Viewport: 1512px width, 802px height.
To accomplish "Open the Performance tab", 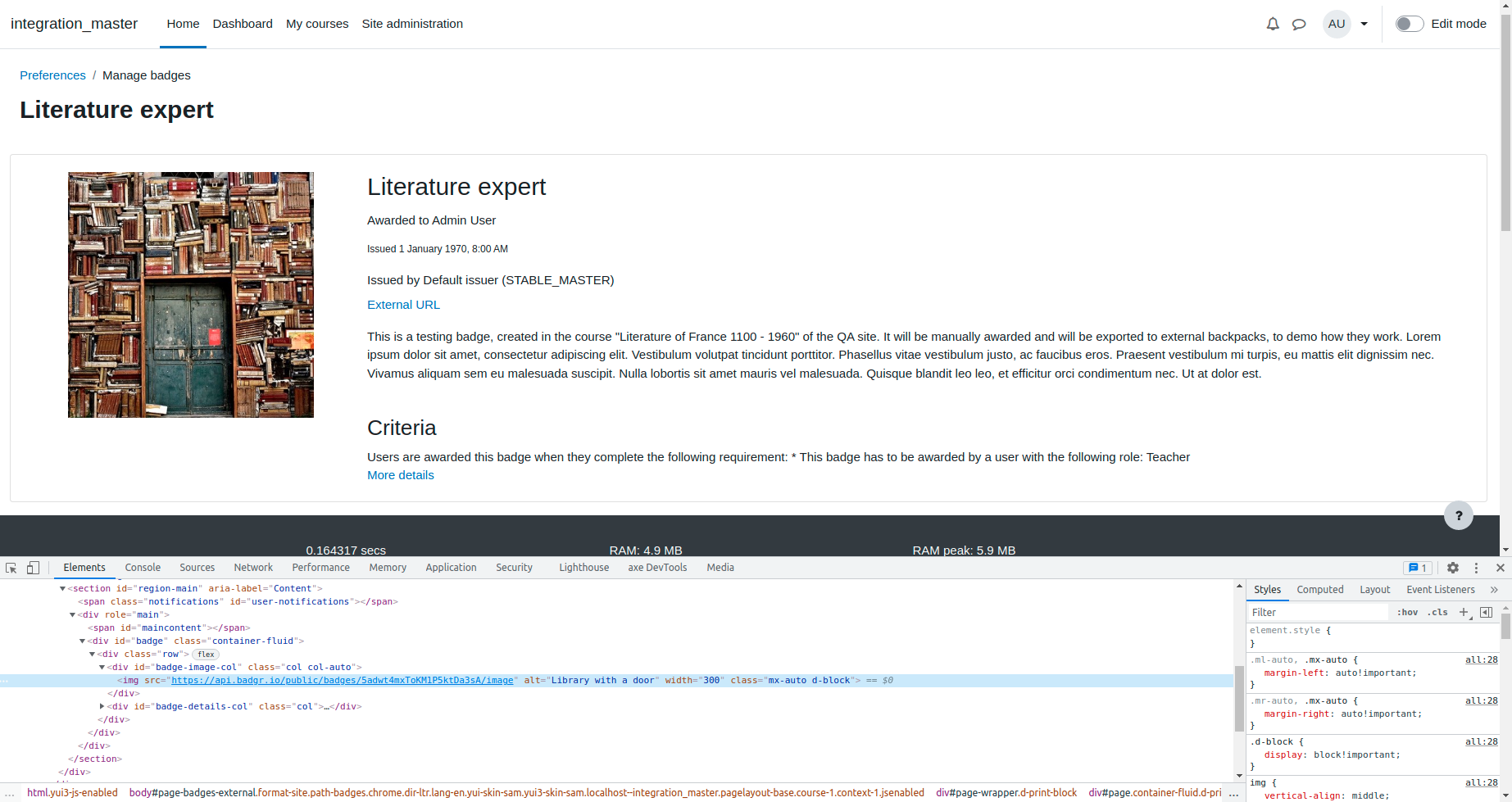I will tap(321, 568).
